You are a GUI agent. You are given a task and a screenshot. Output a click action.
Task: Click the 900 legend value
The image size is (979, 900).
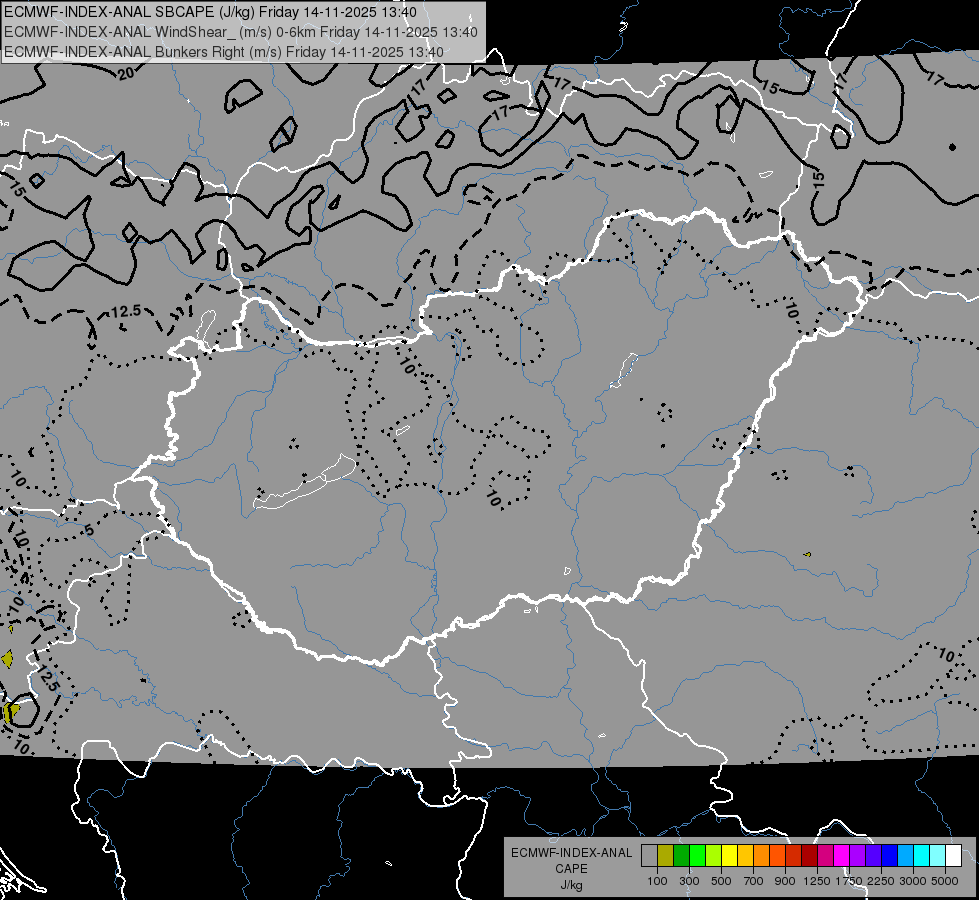(x=785, y=881)
